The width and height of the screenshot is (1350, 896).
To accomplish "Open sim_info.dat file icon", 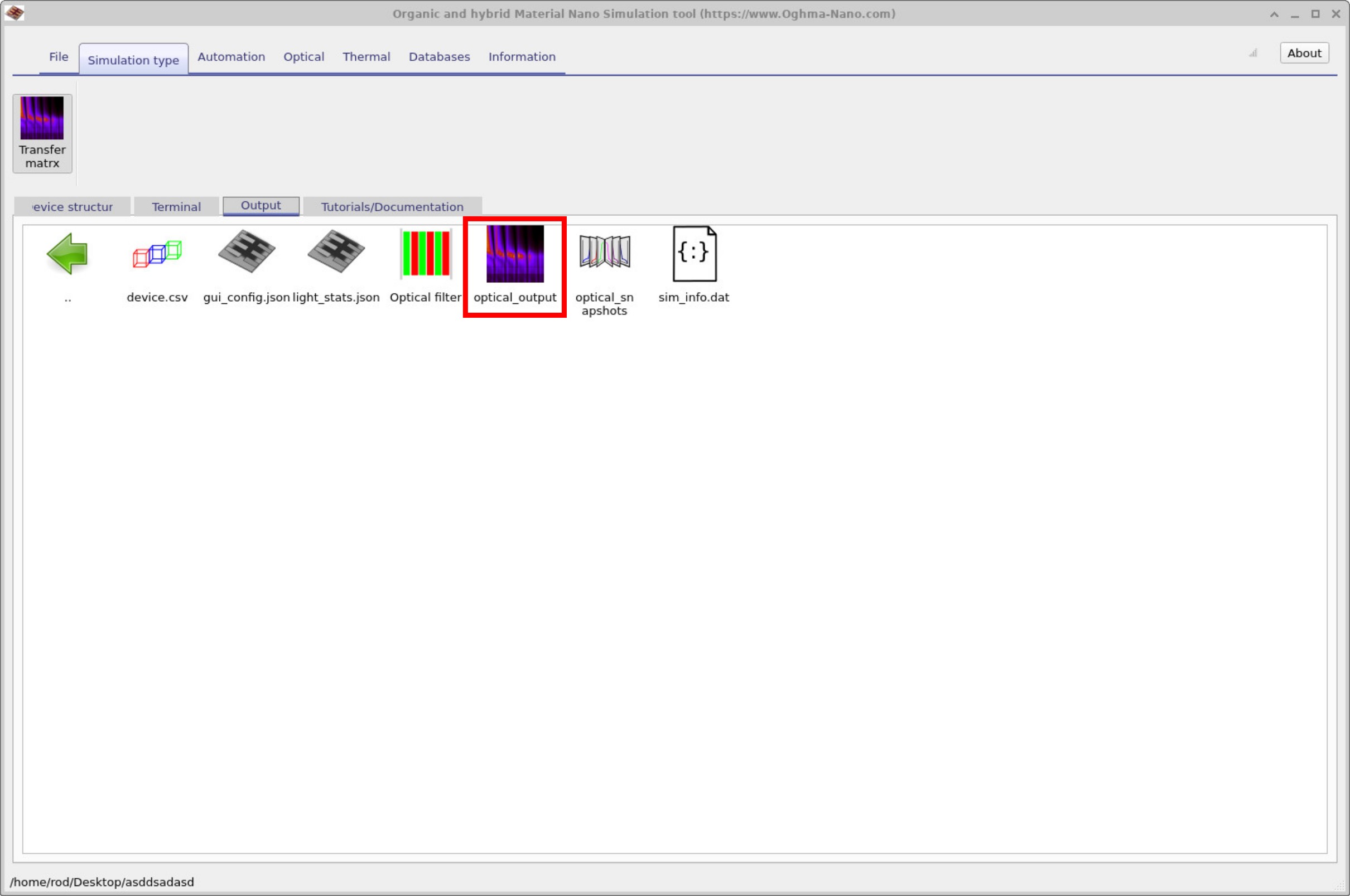I will (694, 254).
